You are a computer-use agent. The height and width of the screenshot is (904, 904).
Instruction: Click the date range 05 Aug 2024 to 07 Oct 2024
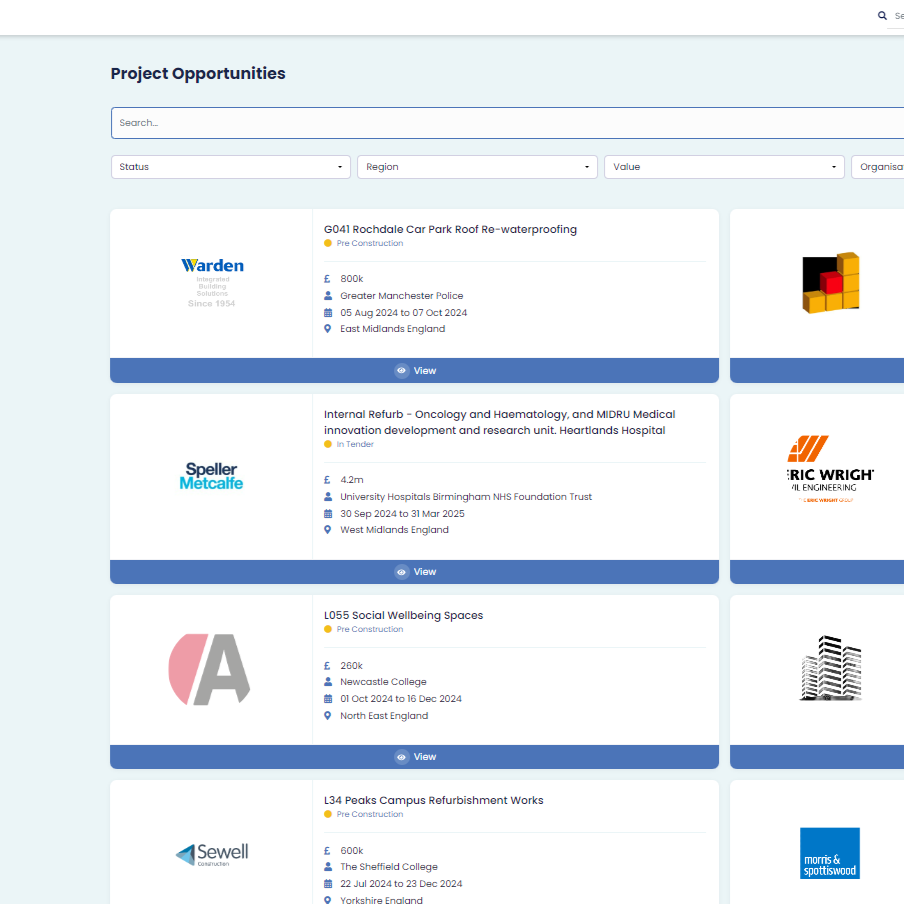coord(404,312)
